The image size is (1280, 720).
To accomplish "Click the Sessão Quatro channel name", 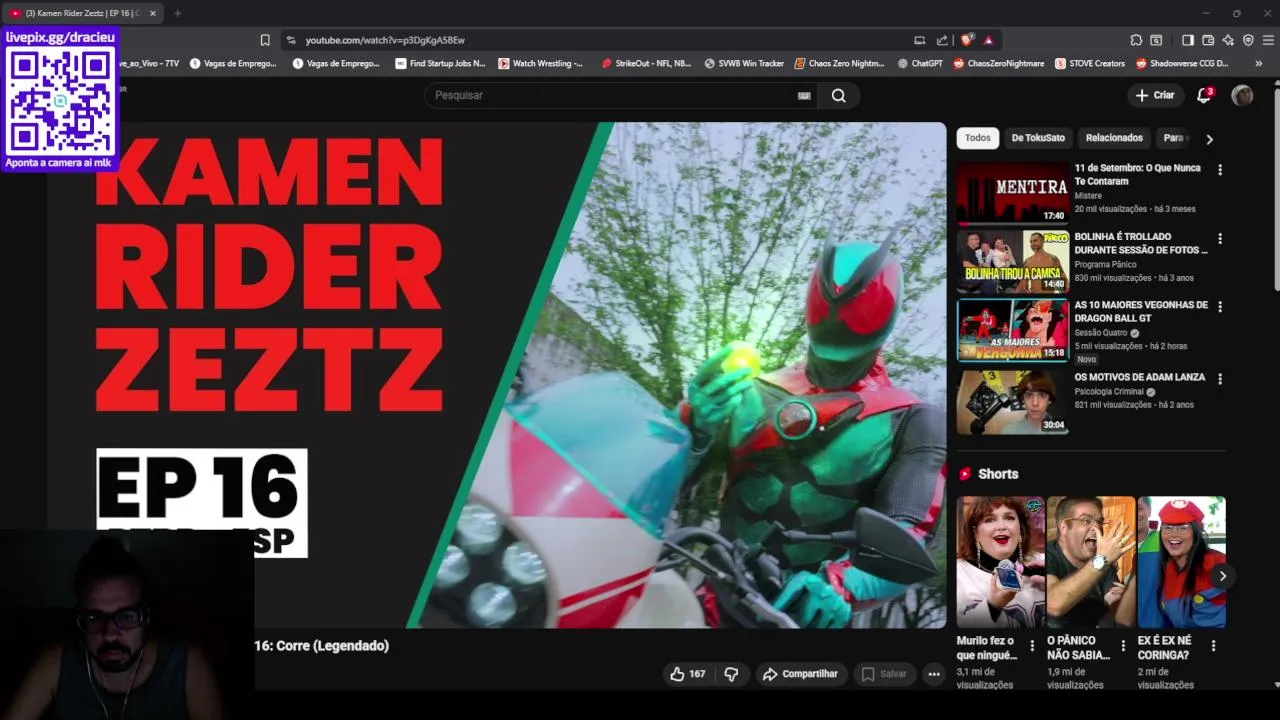I will [1100, 333].
